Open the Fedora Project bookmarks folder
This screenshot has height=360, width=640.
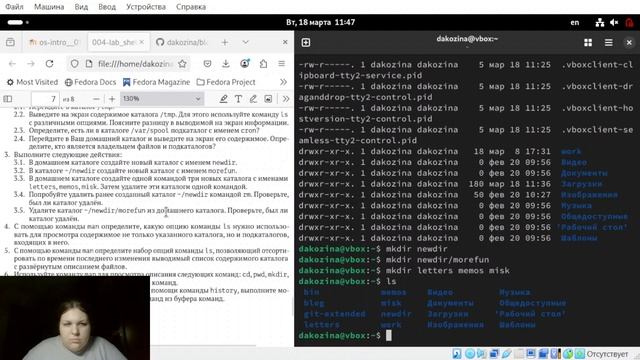pos(226,82)
